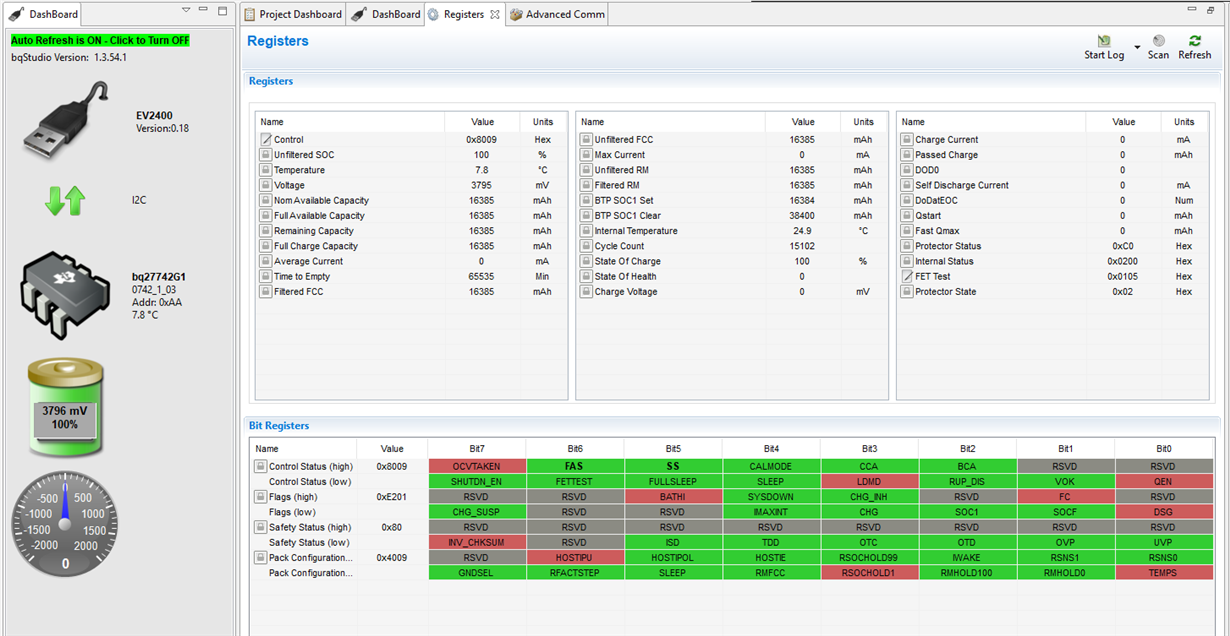Click the CHG_INH bit cell
This screenshot has height=636, width=1230.
869,497
